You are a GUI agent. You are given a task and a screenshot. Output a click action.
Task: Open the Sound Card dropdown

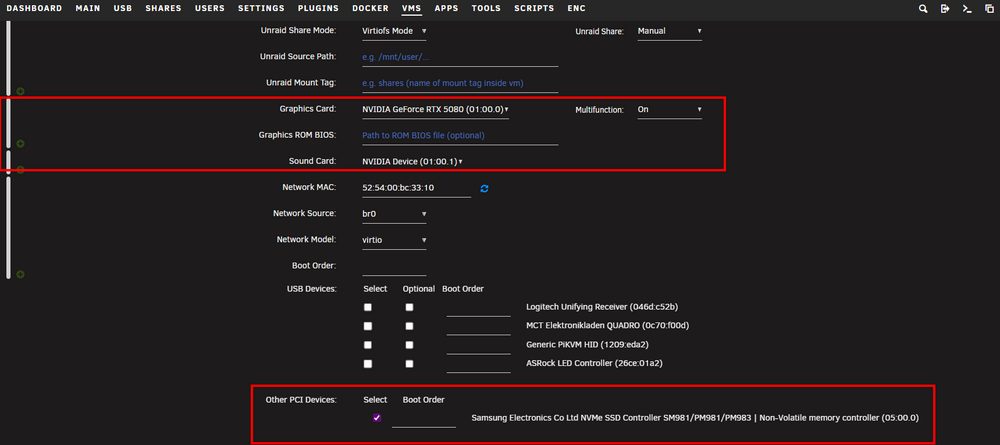tap(412, 162)
